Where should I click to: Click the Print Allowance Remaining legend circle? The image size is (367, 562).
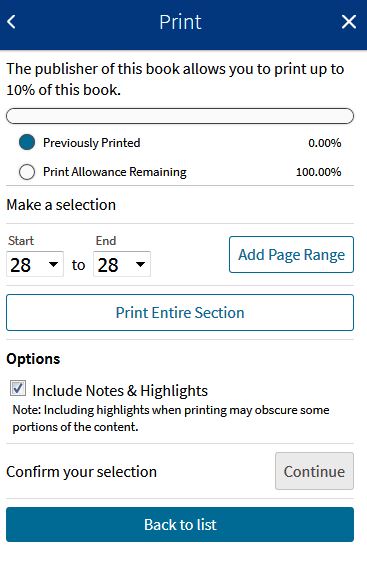[27, 172]
